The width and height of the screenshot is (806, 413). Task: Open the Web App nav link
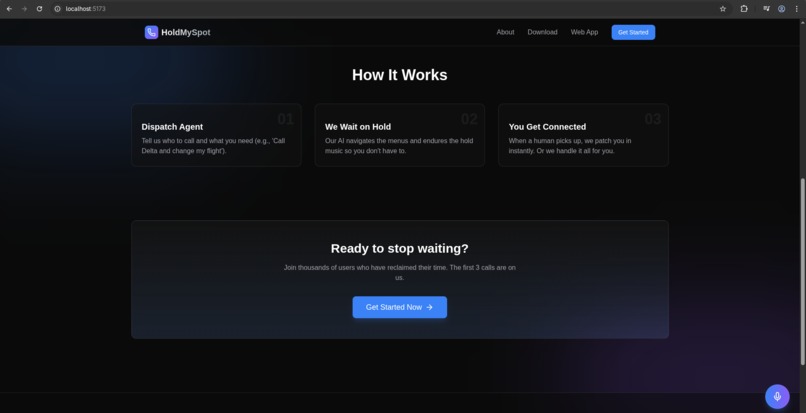click(x=584, y=32)
